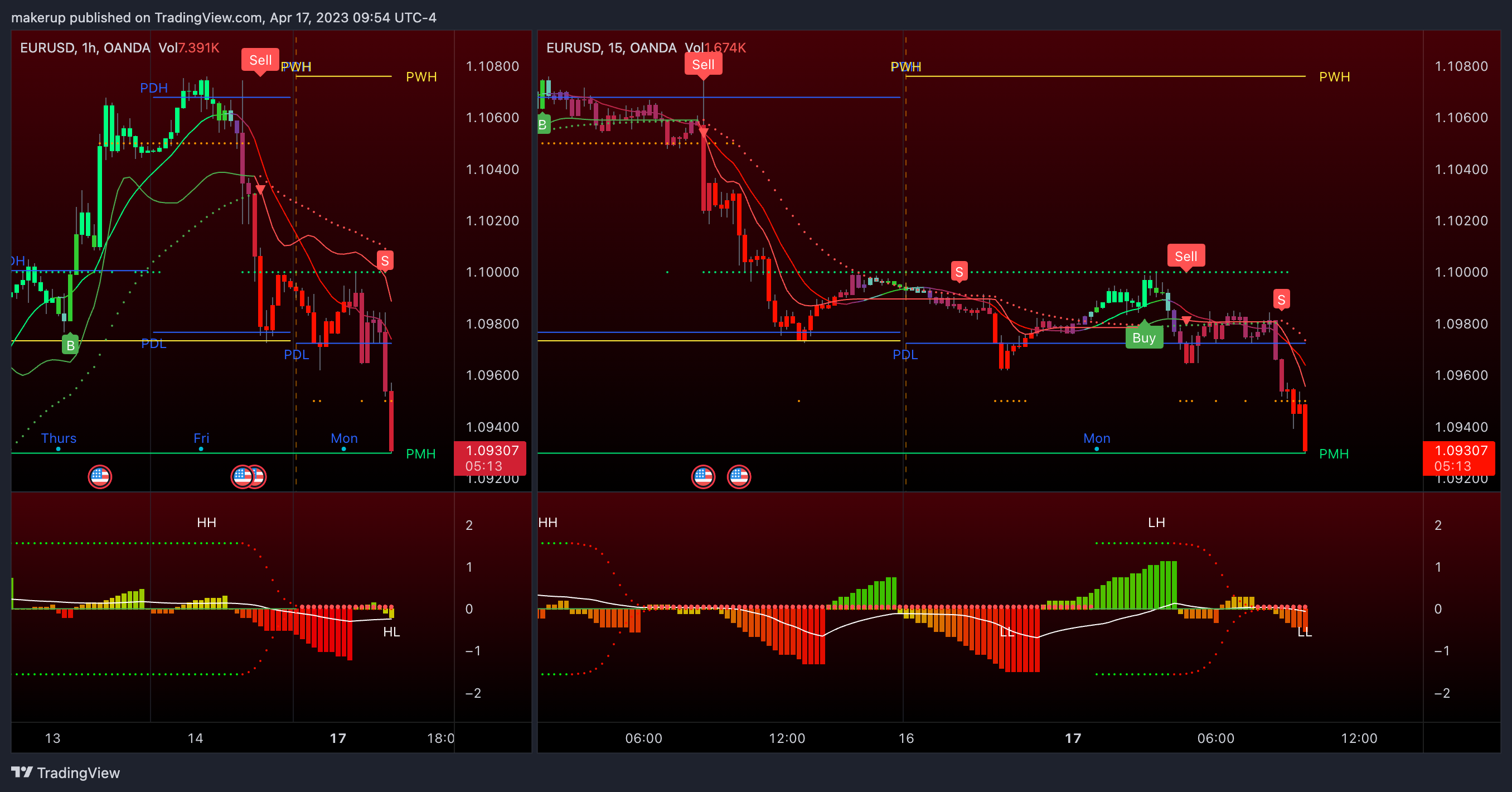This screenshot has height=792, width=1512.
Task: Click the makerup published on TradingView.com header text
Action: coord(224,18)
